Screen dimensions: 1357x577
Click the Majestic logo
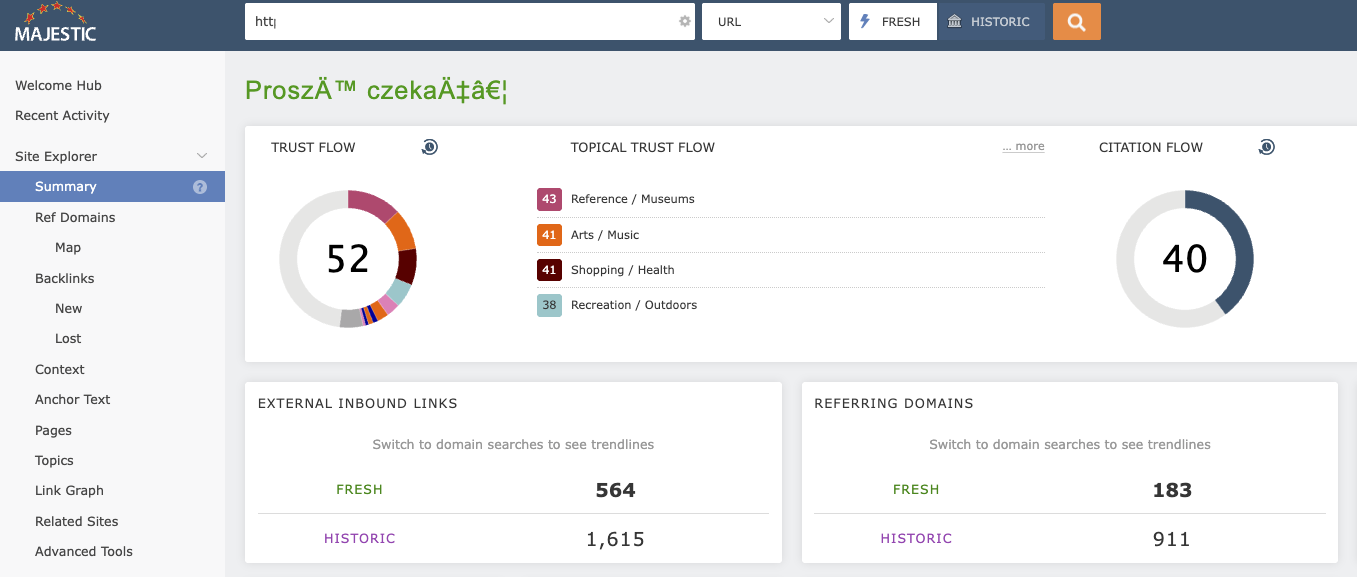(56, 24)
